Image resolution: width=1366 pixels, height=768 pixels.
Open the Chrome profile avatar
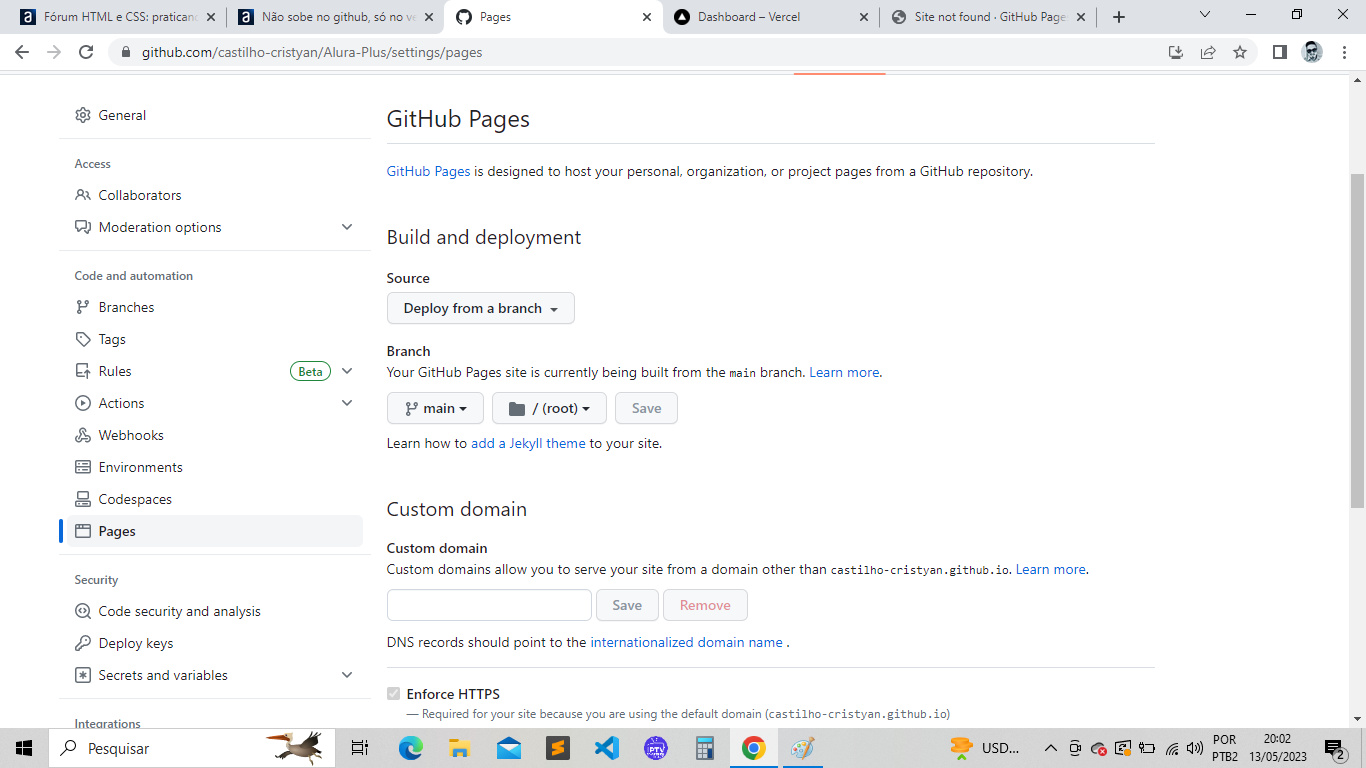[x=1312, y=52]
